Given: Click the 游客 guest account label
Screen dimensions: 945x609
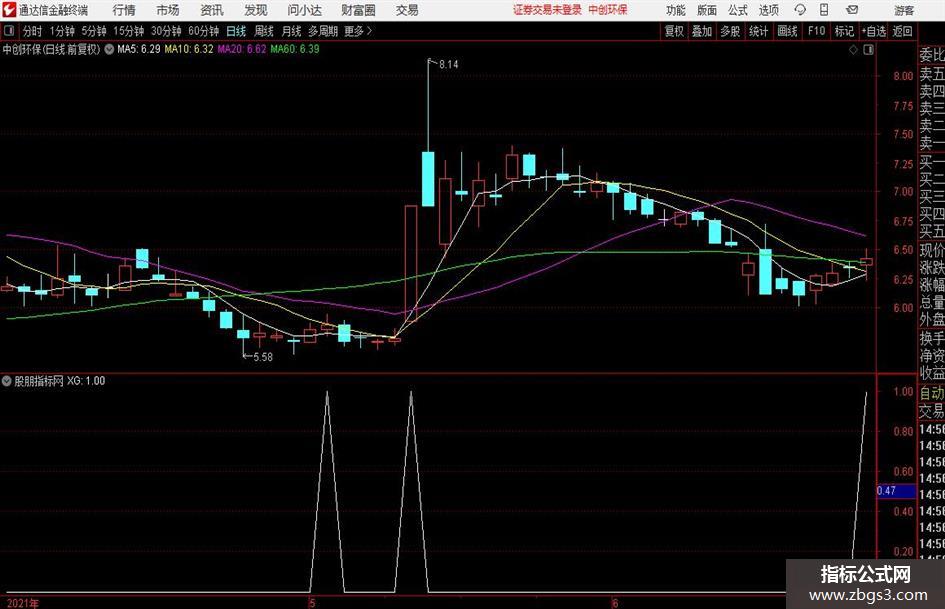Looking at the screenshot, I should point(904,10).
